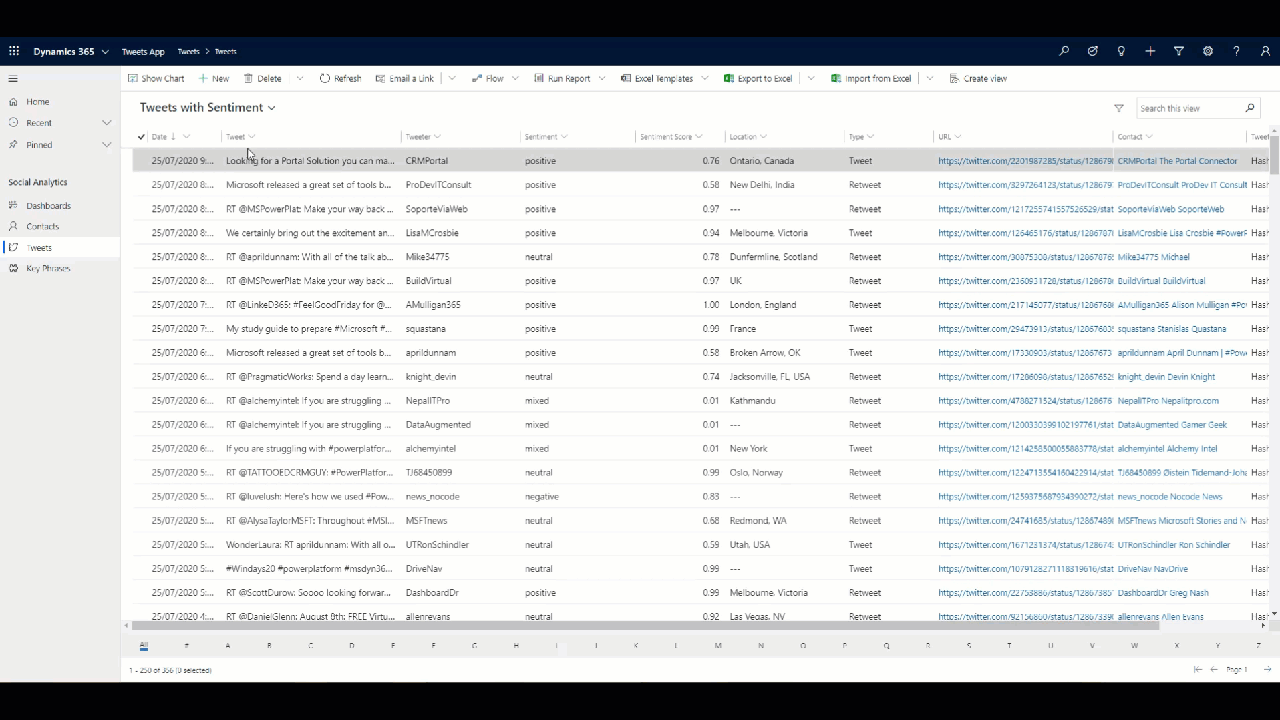Open Advanced Find funnel in top bar
Screen dimensions: 1280x720
[x=1179, y=51]
